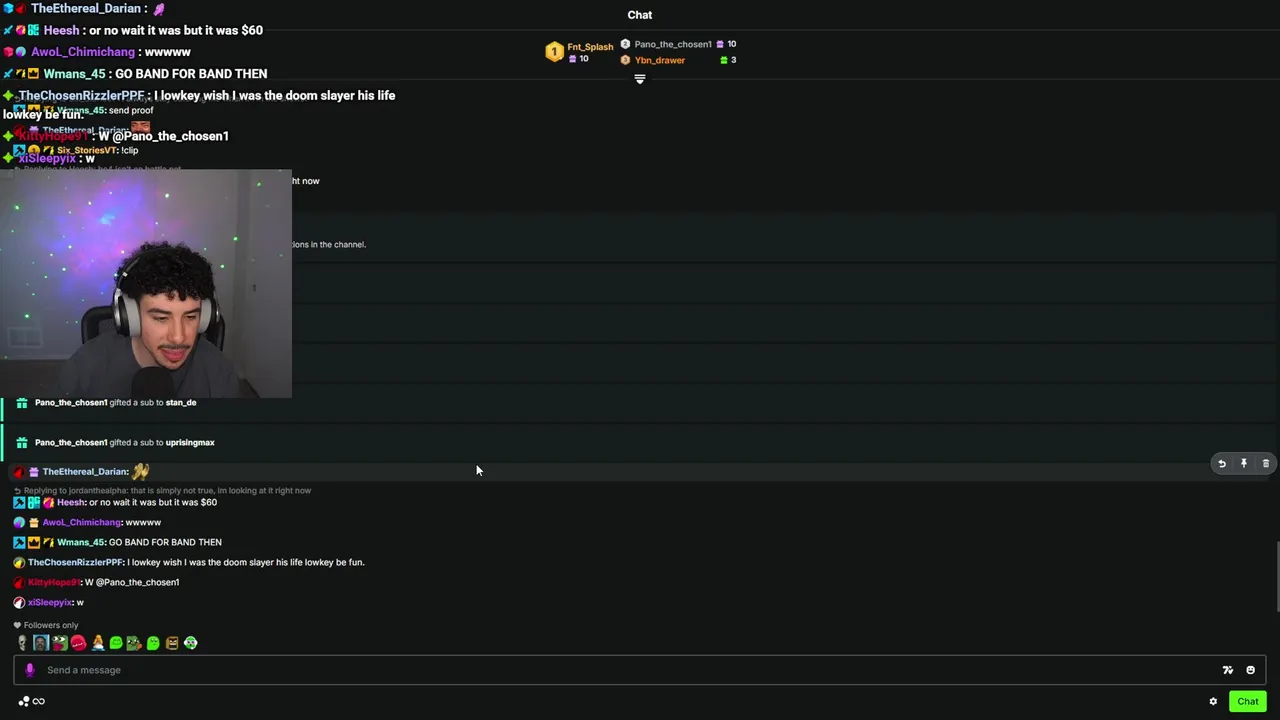Click Heesh's message about $60
Screen dimensions: 1280x720
tap(153, 502)
